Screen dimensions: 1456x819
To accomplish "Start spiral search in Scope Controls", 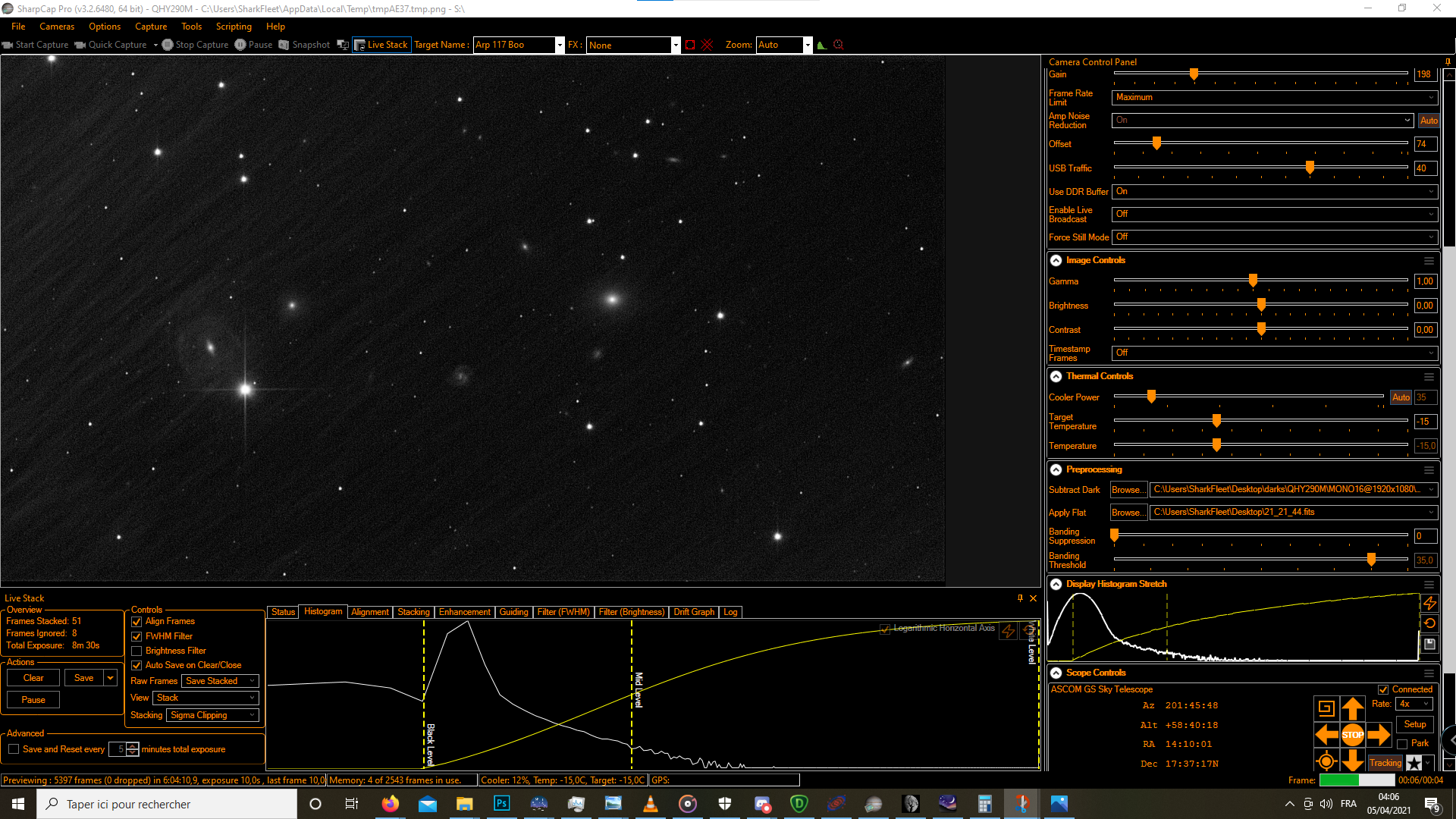I will 1326,708.
